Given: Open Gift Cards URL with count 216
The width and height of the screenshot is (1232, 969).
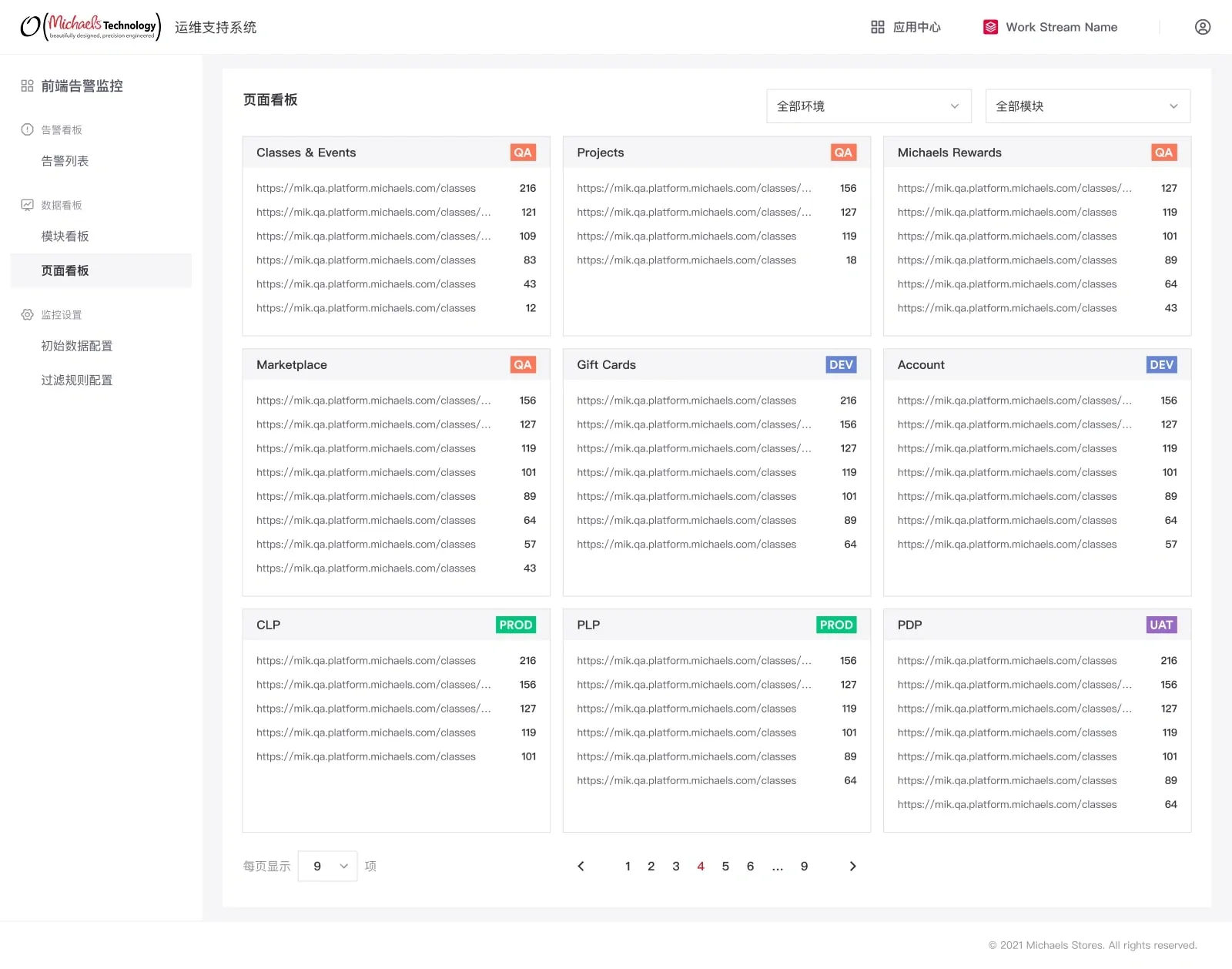Looking at the screenshot, I should point(686,401).
